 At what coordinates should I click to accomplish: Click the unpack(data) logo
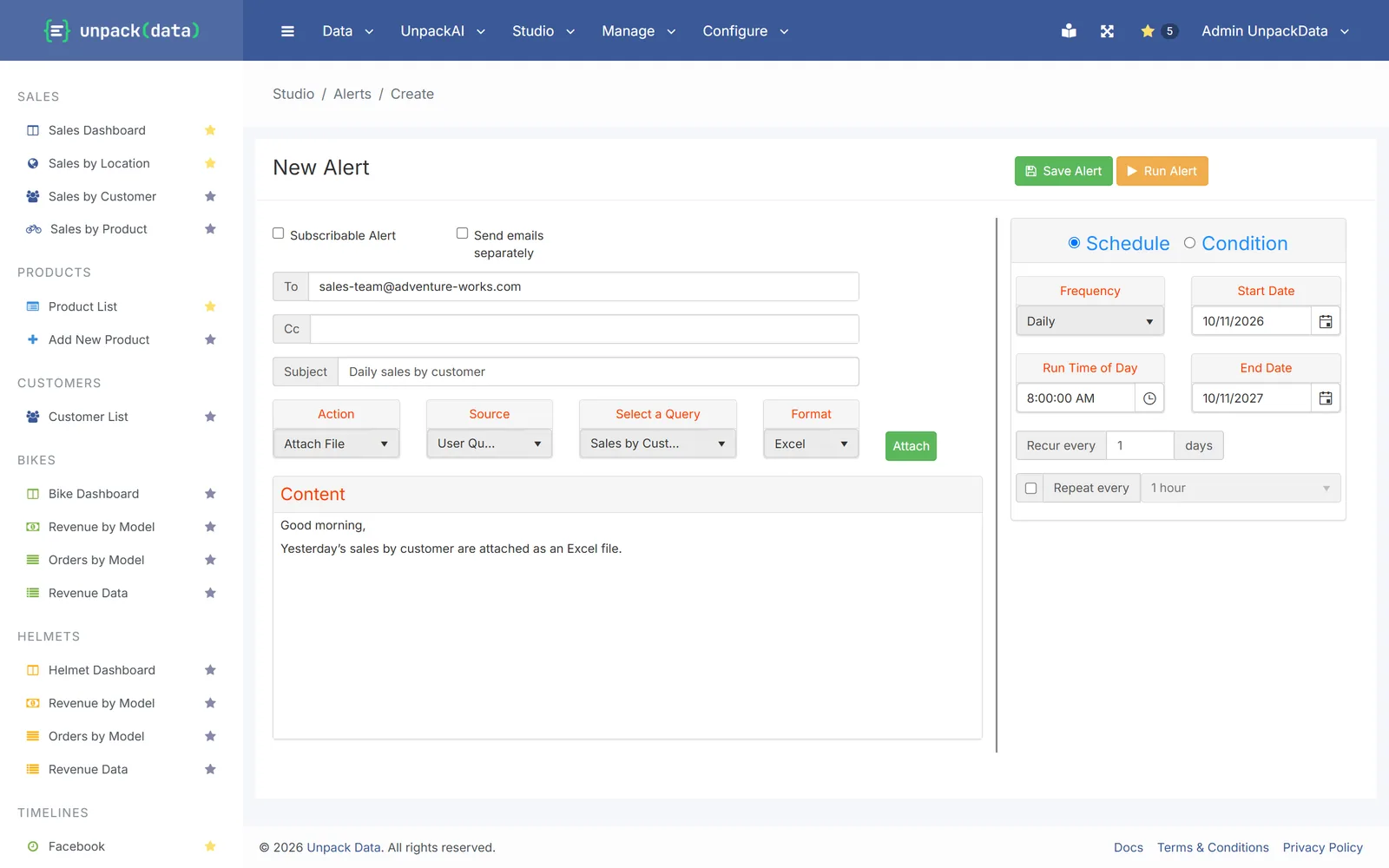point(122,31)
